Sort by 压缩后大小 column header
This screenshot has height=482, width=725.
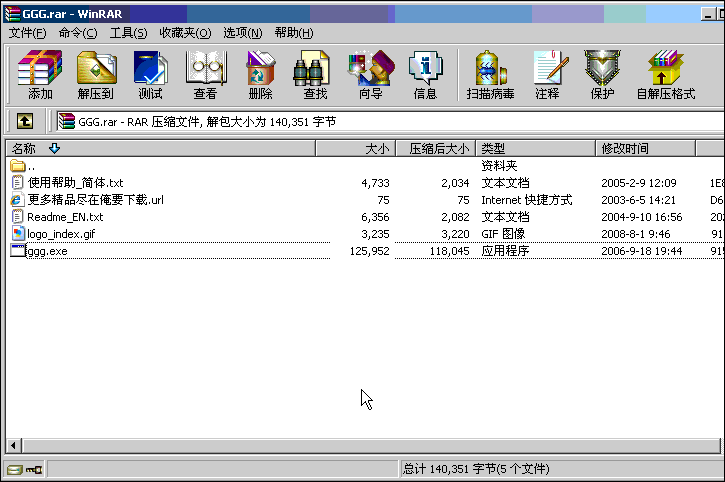point(435,148)
